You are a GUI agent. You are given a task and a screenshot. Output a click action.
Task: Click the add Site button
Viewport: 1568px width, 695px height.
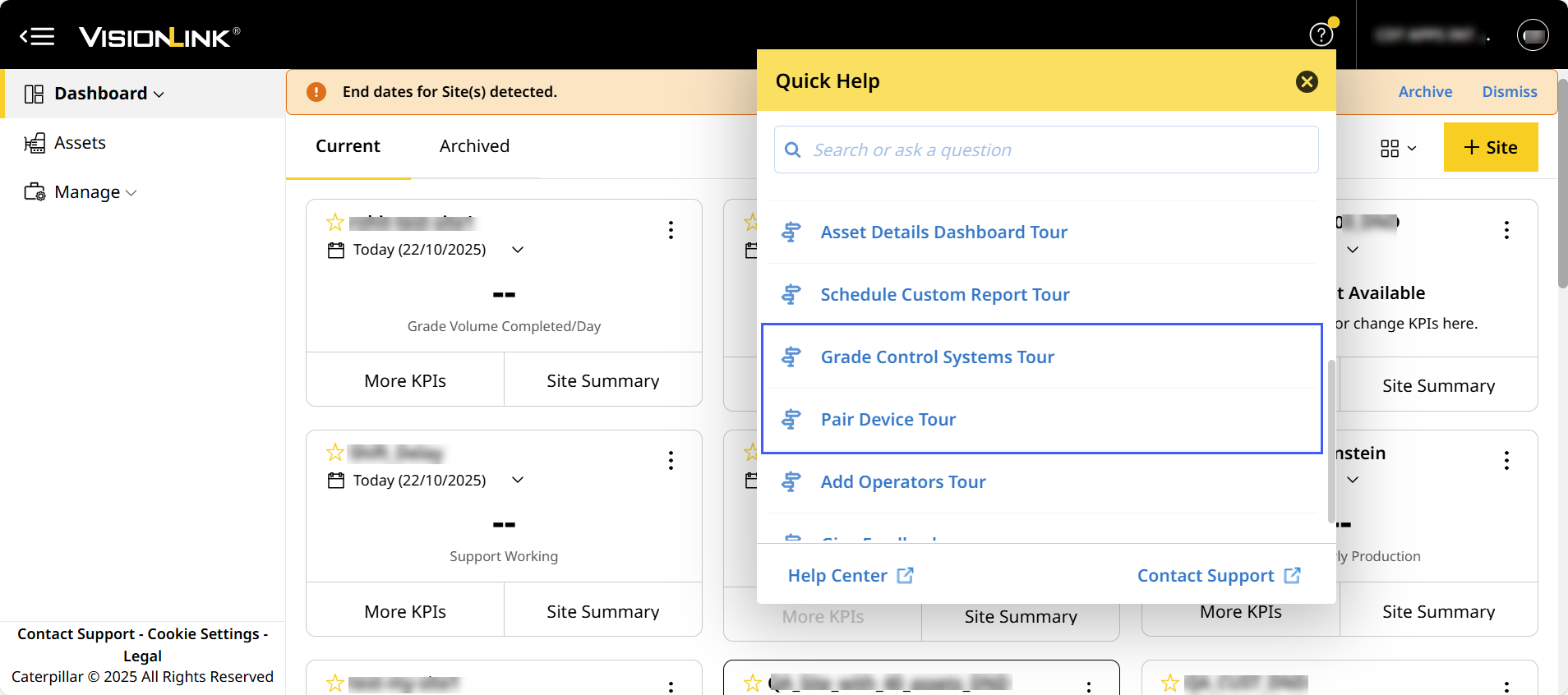(1490, 148)
